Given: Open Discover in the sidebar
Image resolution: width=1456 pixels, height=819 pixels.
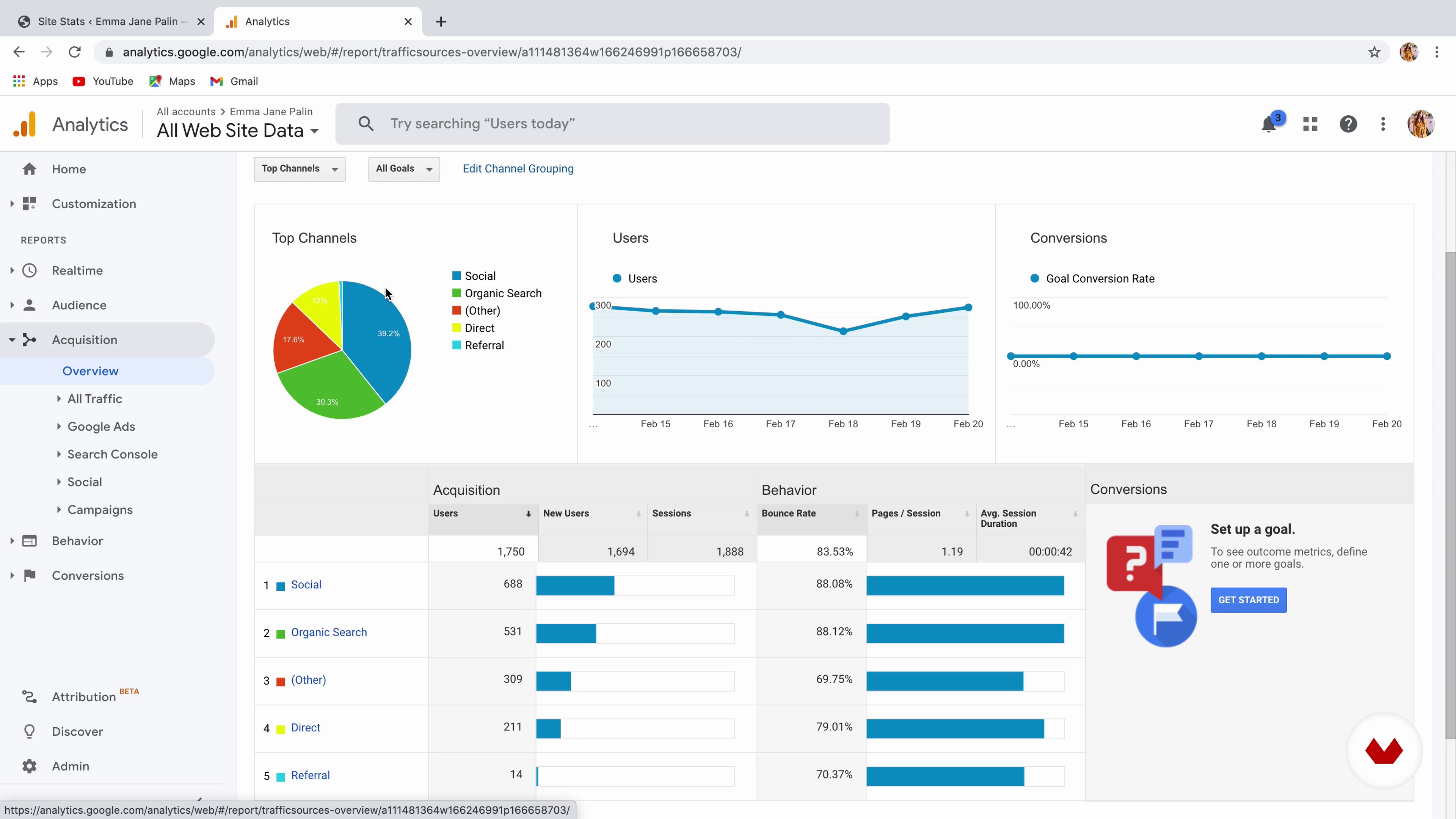Looking at the screenshot, I should point(77,731).
